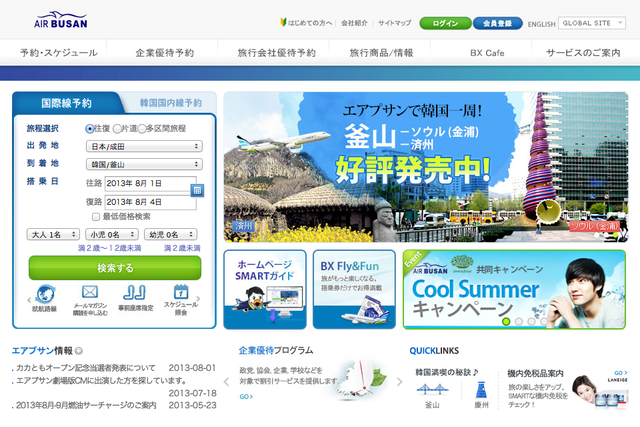Open the サービスのご案内 menu
640x427 pixels.
coord(583,53)
